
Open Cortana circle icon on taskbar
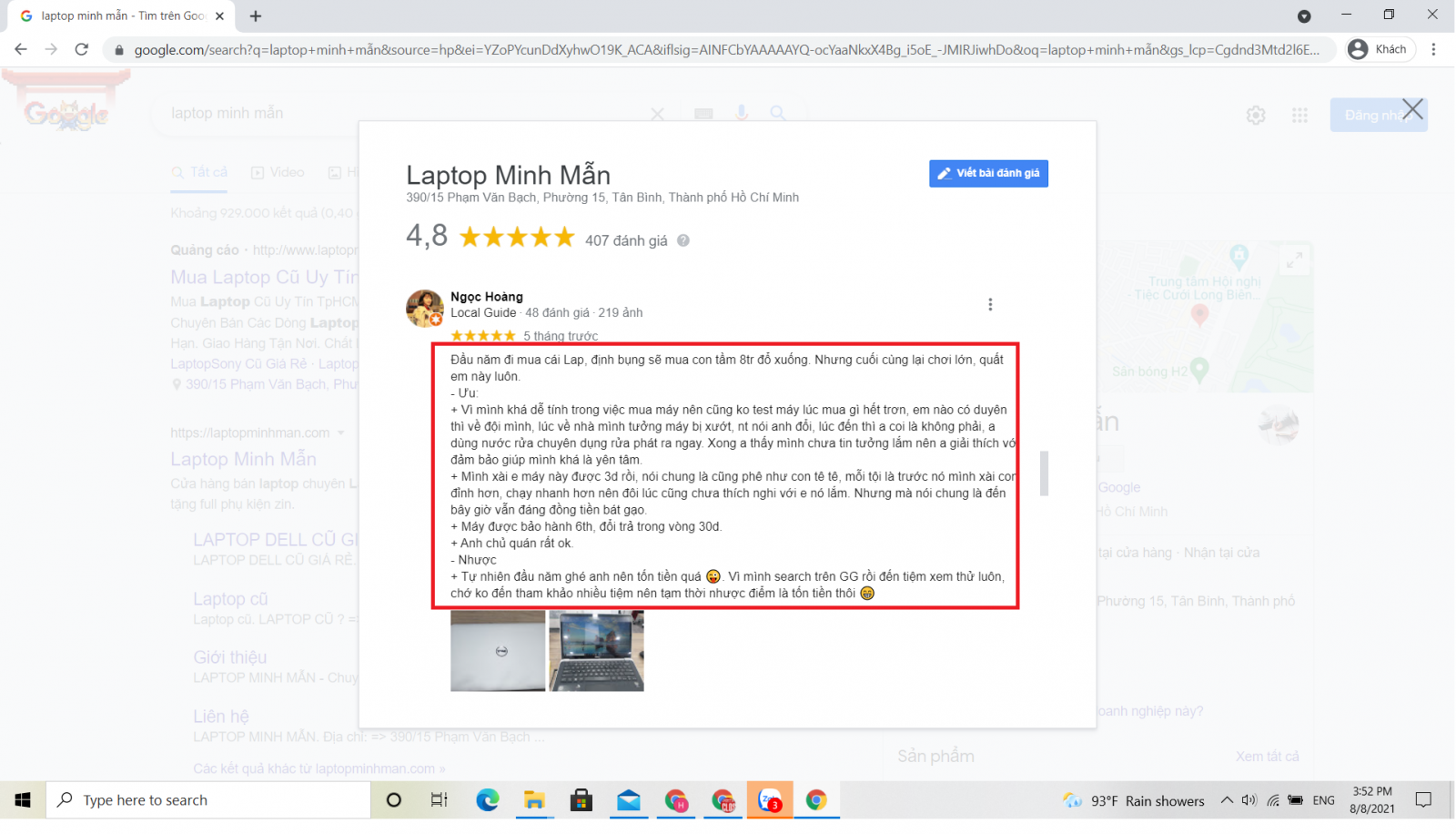(x=394, y=799)
